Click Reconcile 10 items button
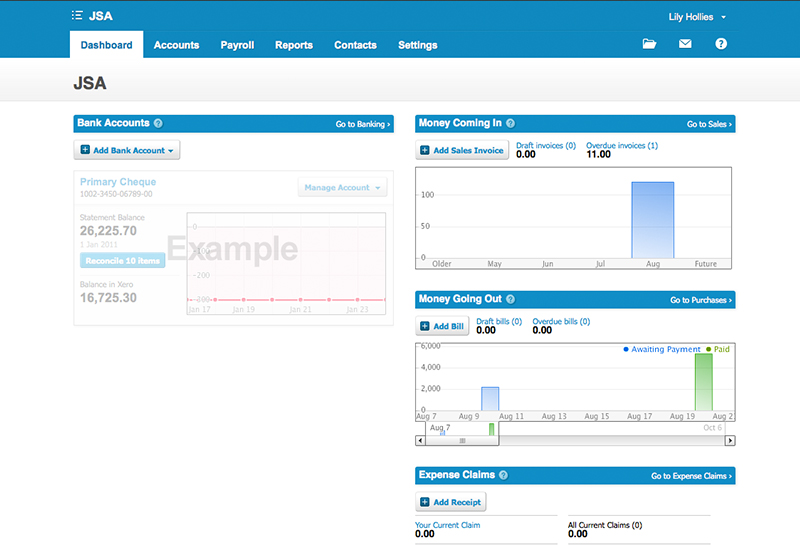 [122, 261]
